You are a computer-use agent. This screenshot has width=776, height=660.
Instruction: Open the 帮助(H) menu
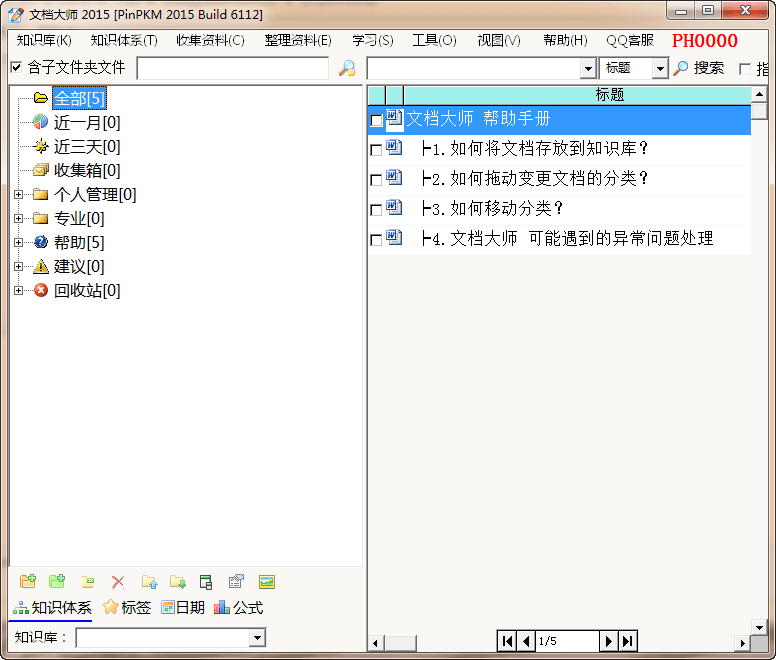(x=565, y=40)
